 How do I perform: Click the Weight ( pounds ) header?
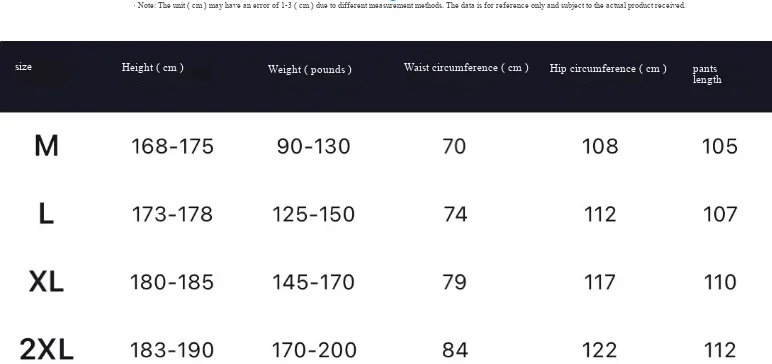pos(310,69)
